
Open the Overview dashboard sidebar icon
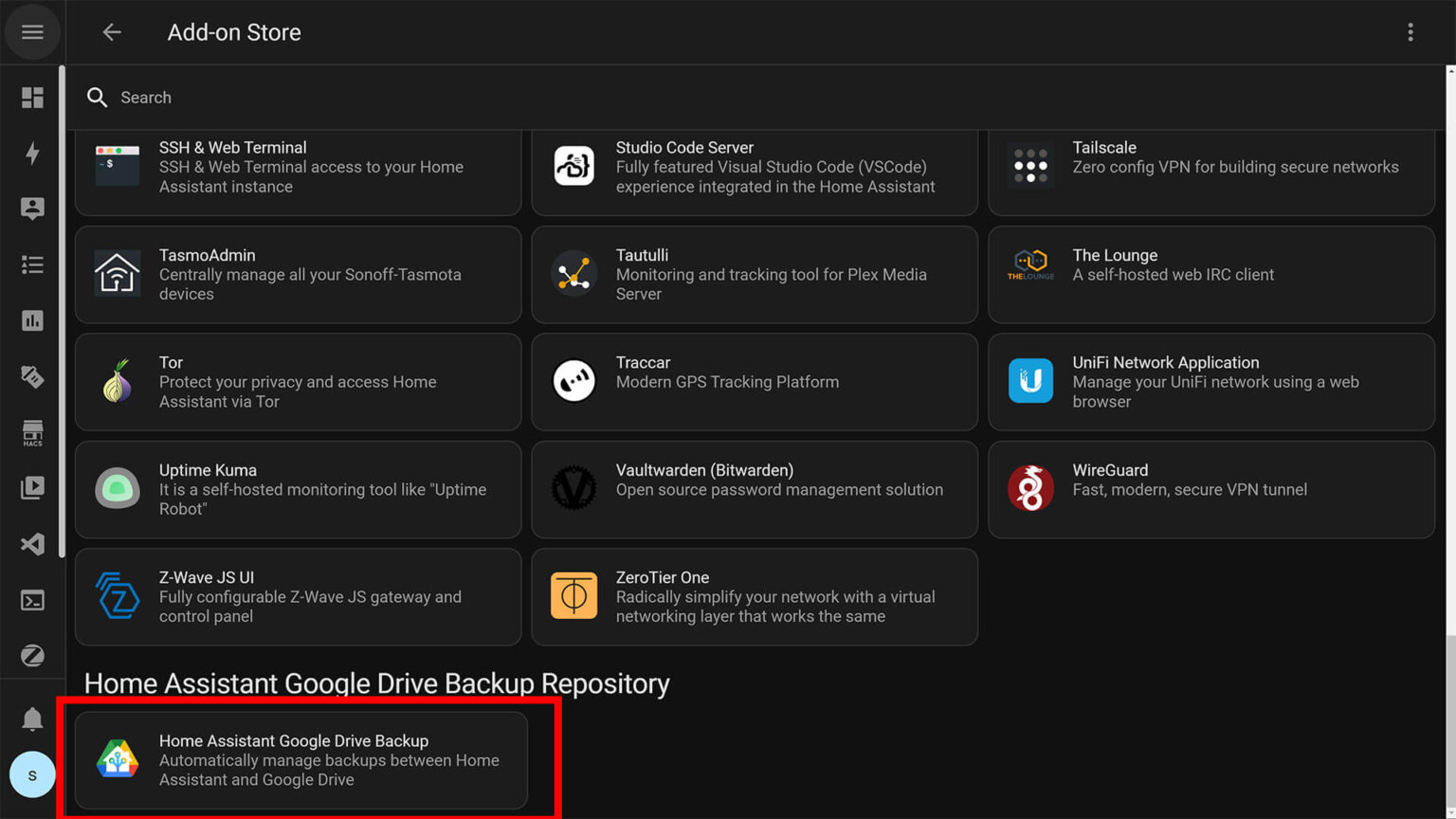32,98
